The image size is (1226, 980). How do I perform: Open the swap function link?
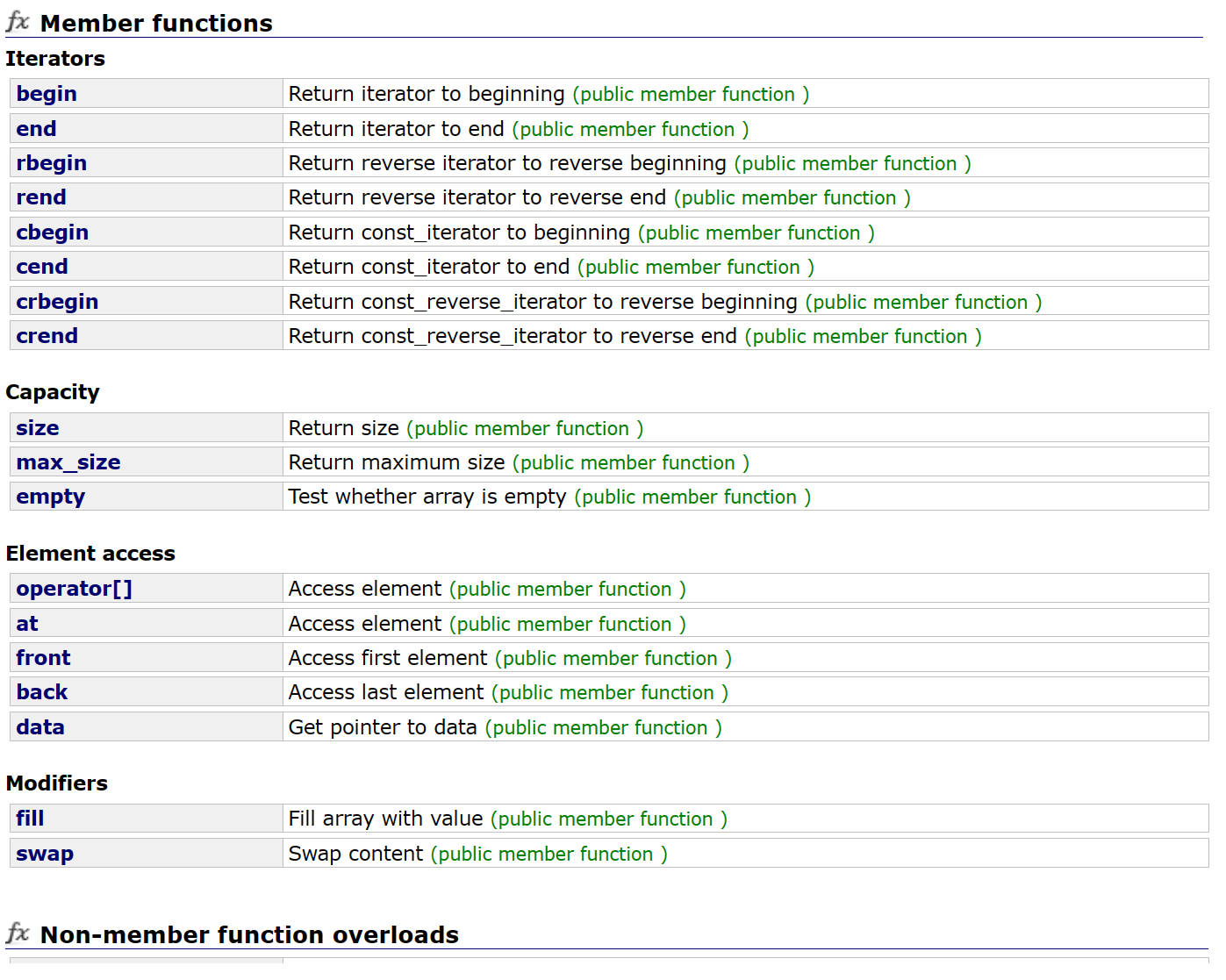tap(45, 854)
